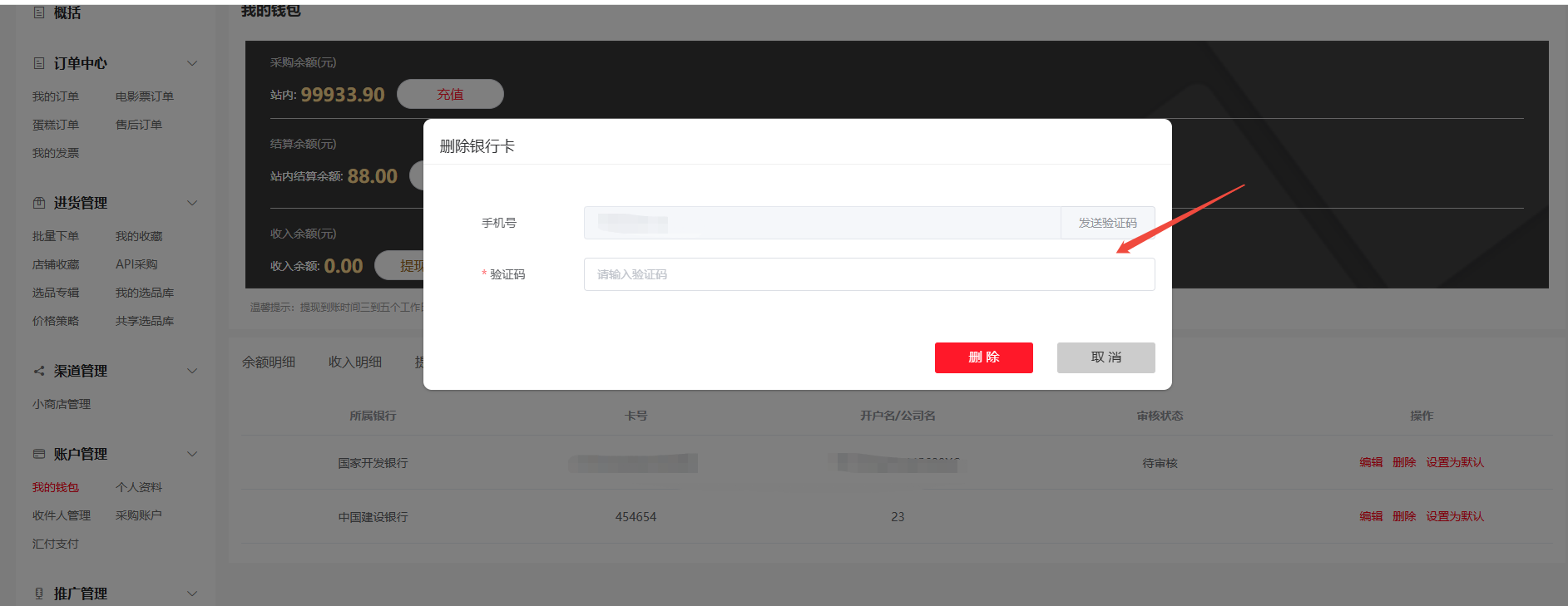The image size is (1568, 606).
Task: Open 电影票订单 in the sidebar
Action: pos(145,96)
